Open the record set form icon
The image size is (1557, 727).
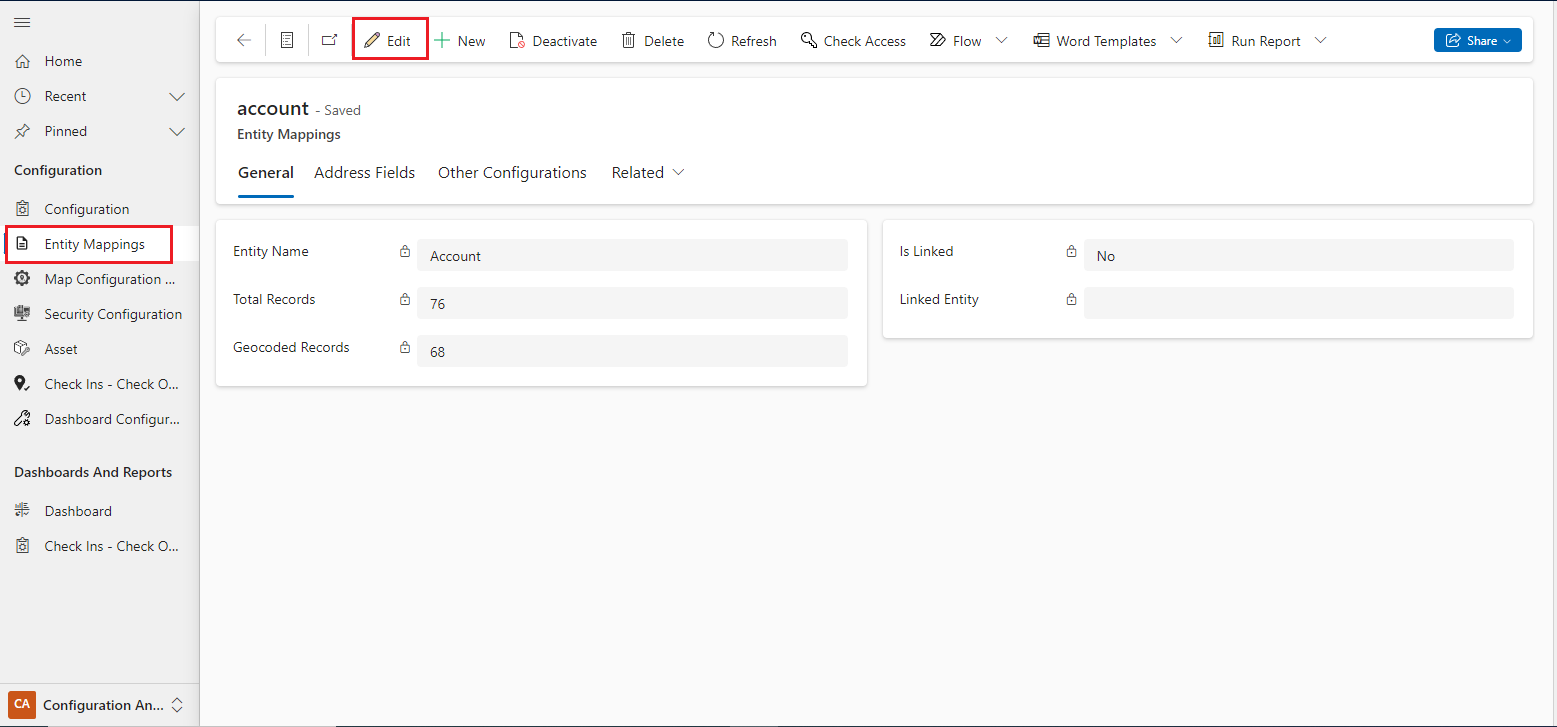click(x=287, y=41)
